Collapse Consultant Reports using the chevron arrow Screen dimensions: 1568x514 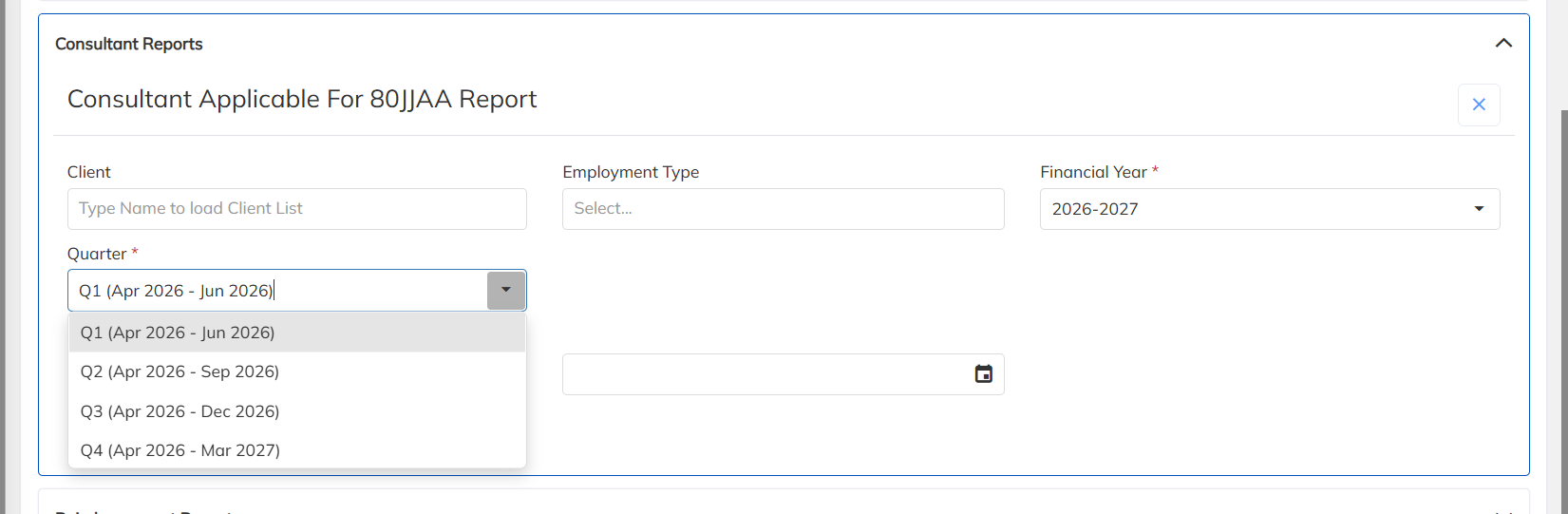pyautogui.click(x=1503, y=44)
